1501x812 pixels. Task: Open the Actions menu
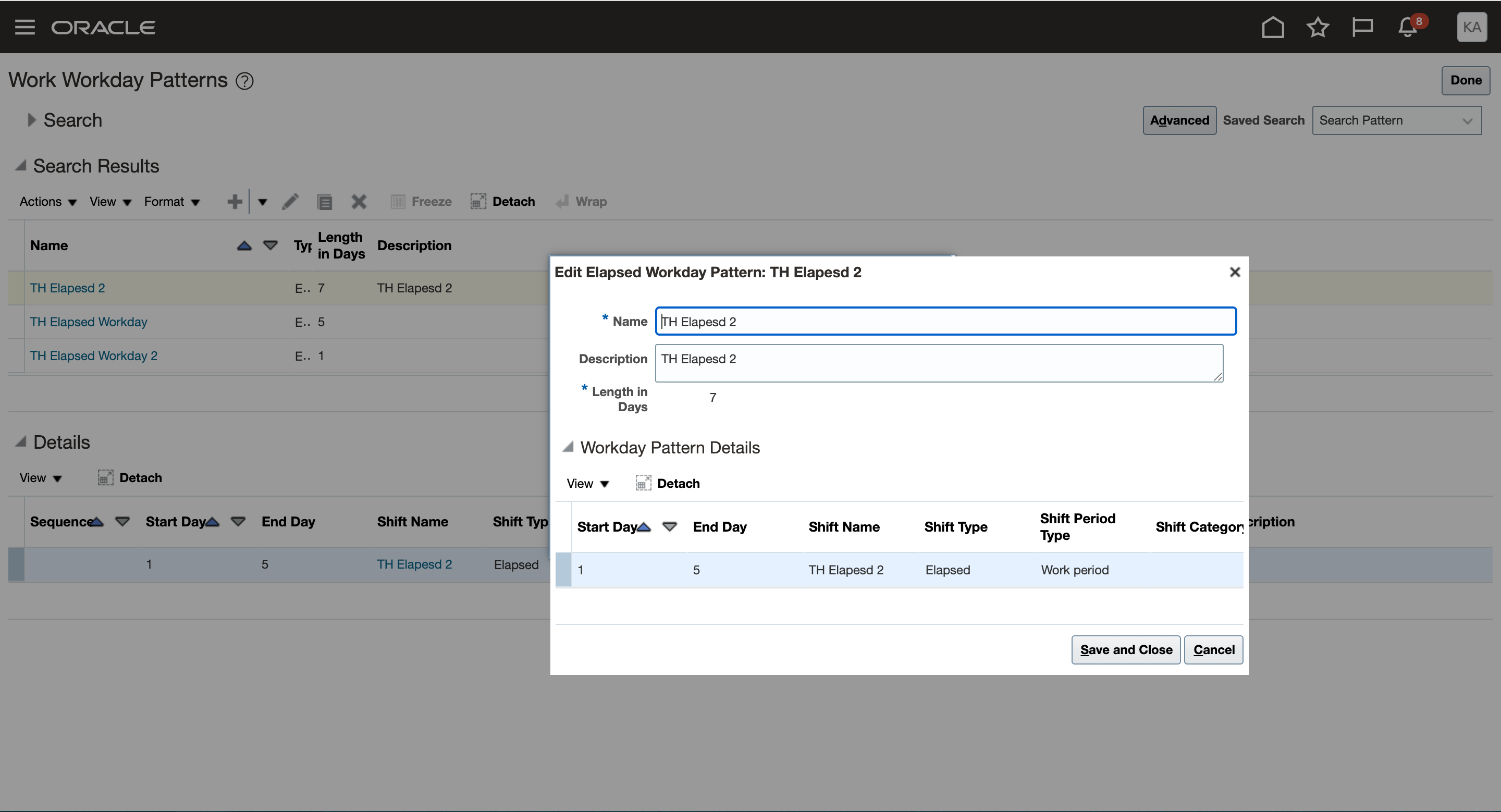48,202
